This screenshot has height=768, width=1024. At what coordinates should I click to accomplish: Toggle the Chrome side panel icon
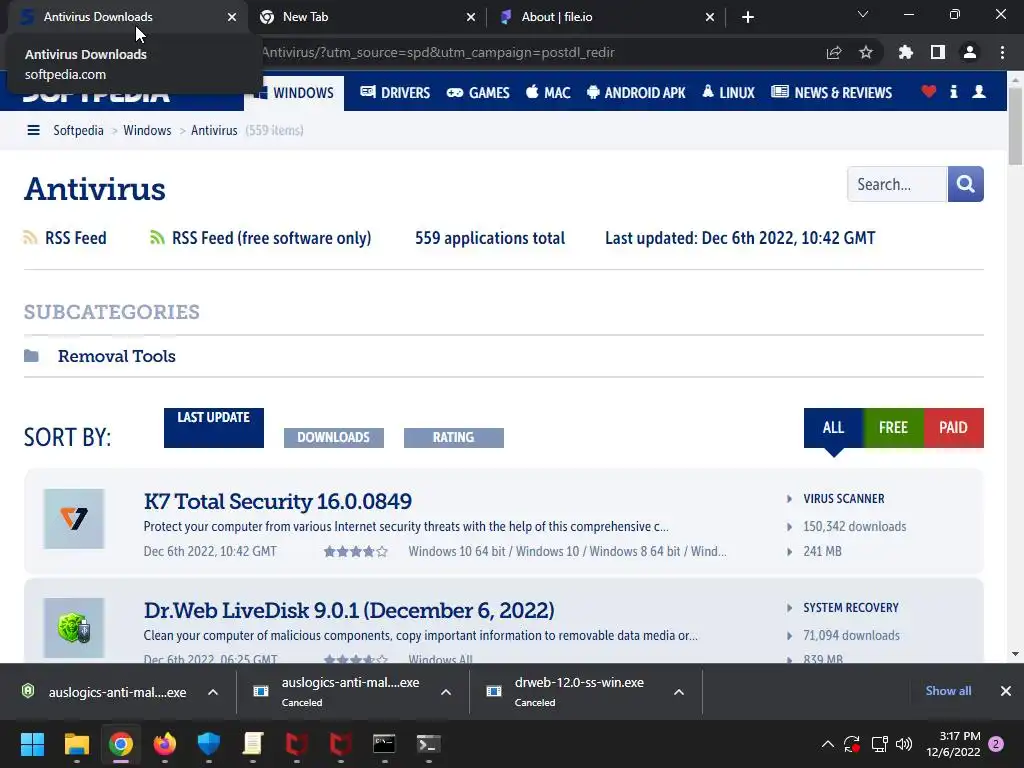(938, 52)
